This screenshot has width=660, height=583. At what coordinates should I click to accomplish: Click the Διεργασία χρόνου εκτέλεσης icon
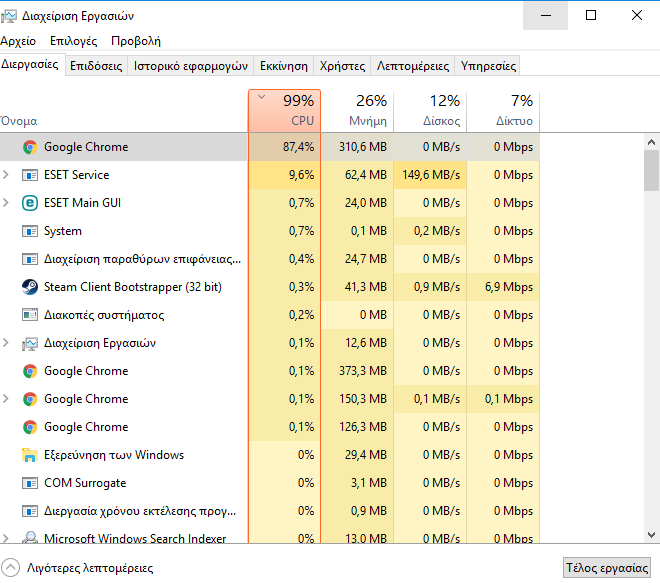30,511
